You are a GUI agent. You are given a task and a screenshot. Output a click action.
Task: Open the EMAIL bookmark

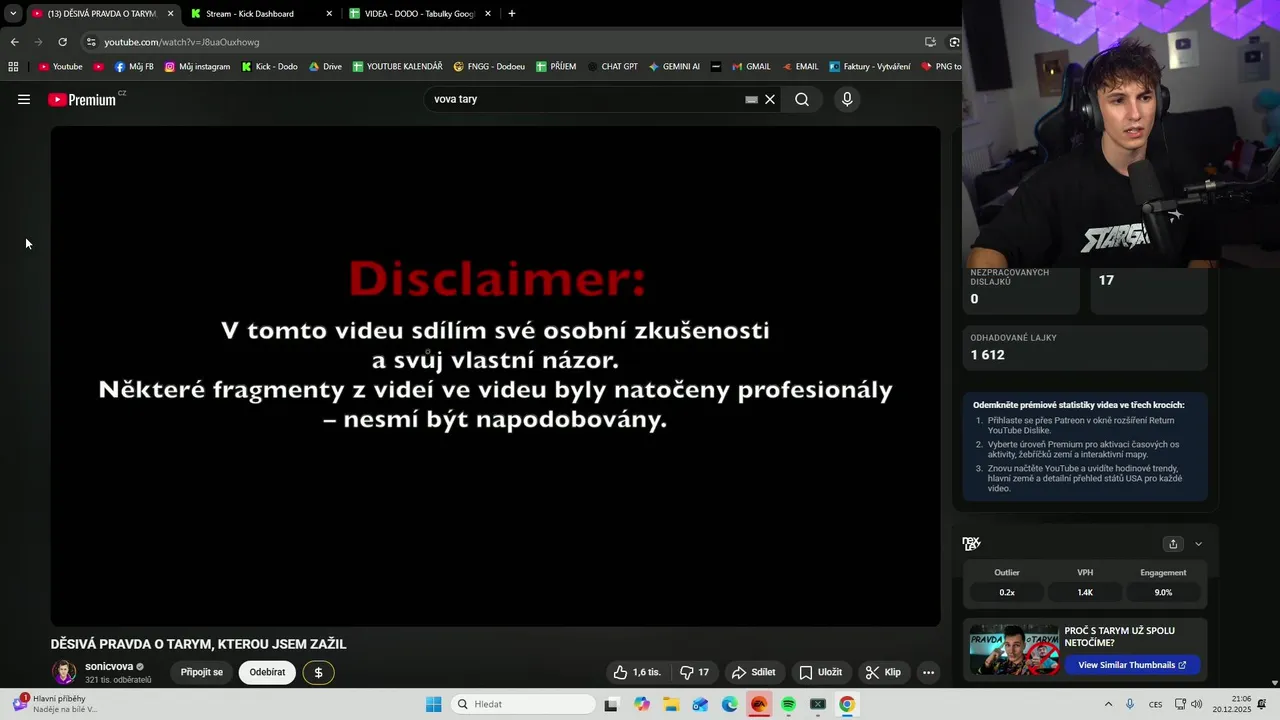(800, 67)
